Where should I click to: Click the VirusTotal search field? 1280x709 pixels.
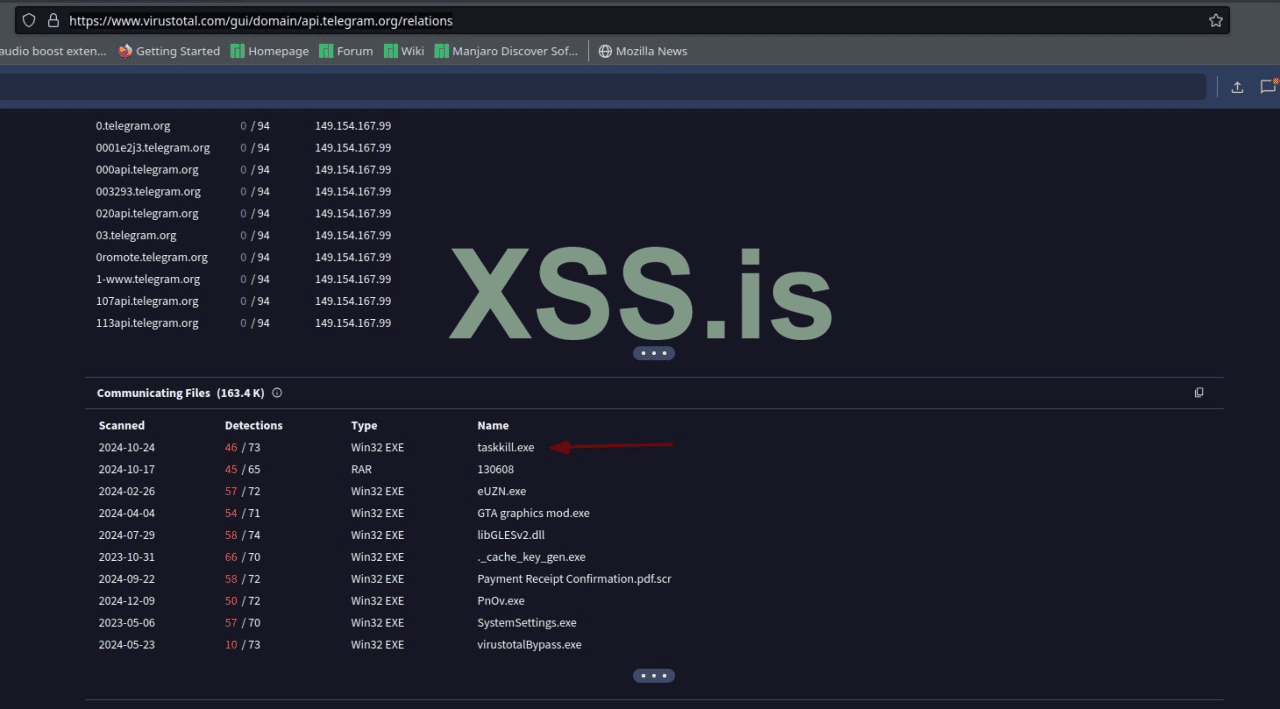coord(603,87)
